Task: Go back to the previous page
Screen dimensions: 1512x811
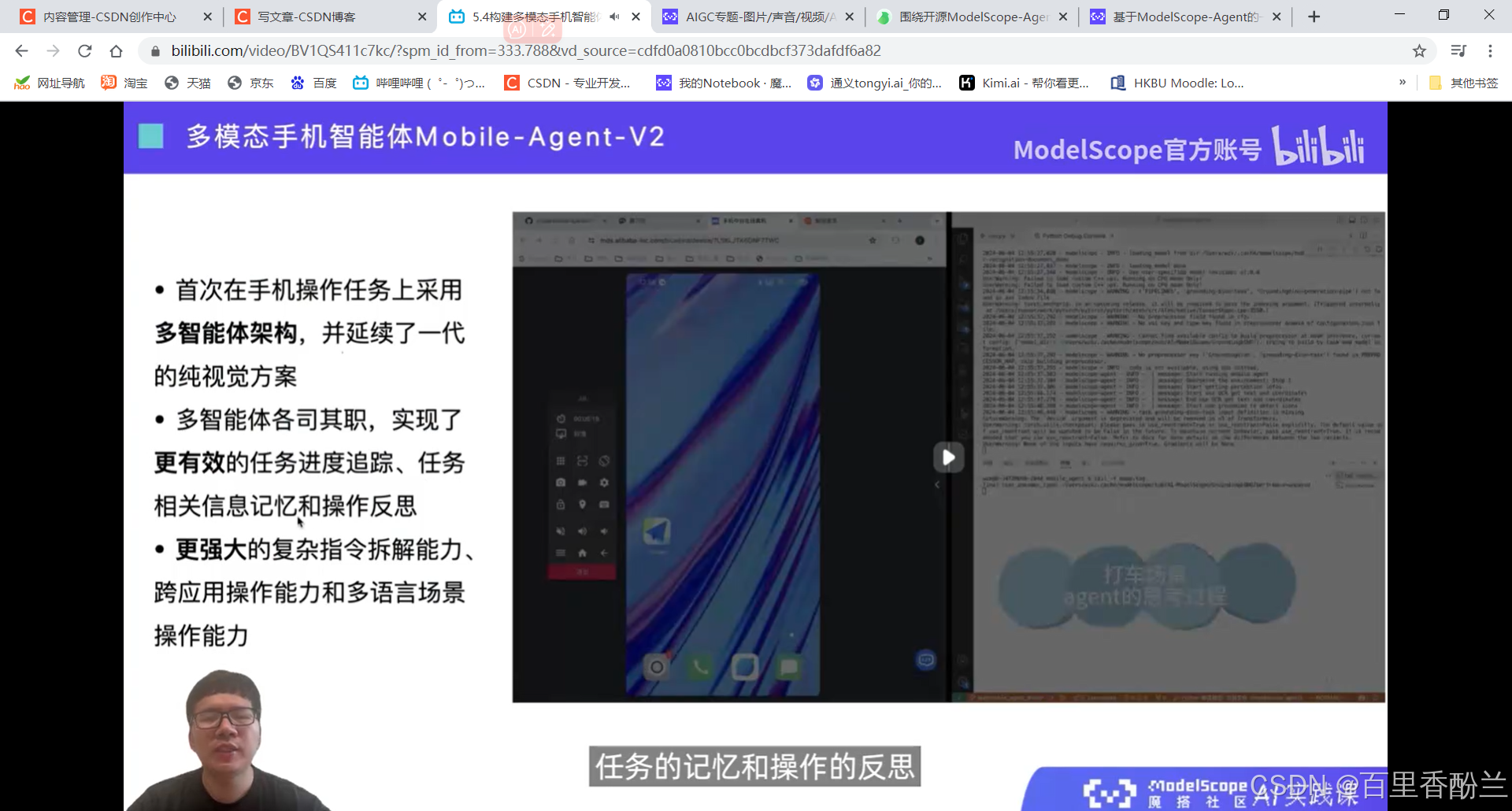Action: 21,51
